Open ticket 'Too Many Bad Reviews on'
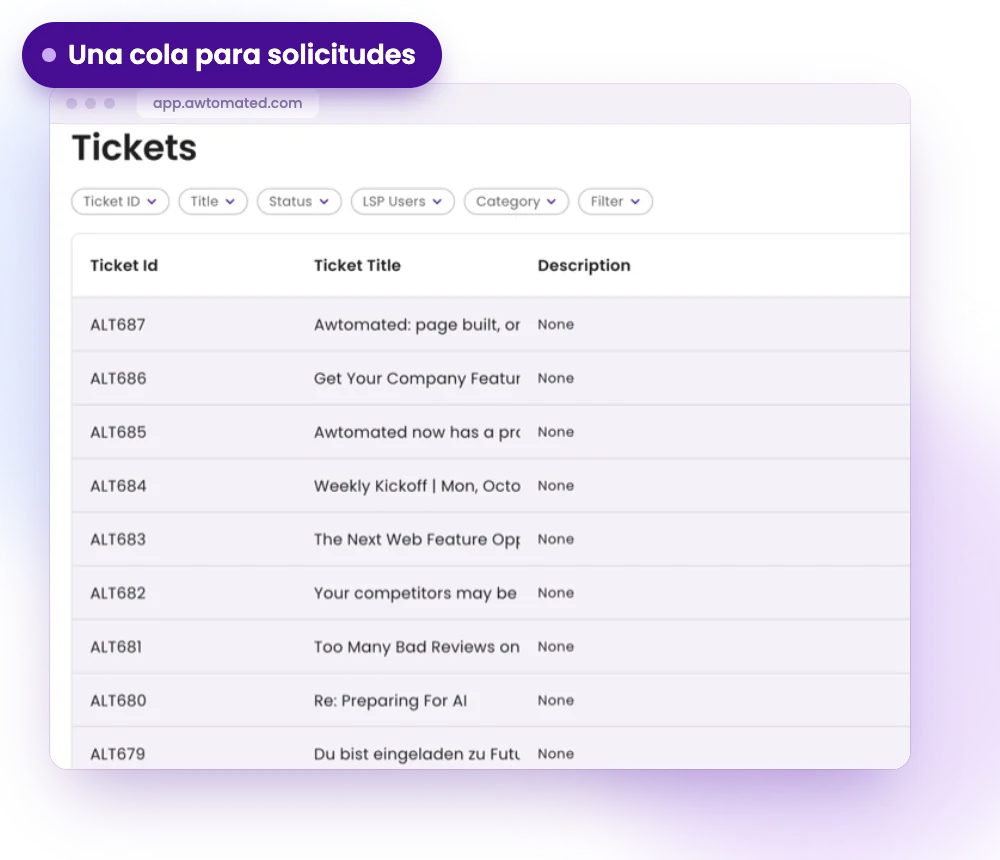The height and width of the screenshot is (860, 1000). pyautogui.click(x=417, y=646)
